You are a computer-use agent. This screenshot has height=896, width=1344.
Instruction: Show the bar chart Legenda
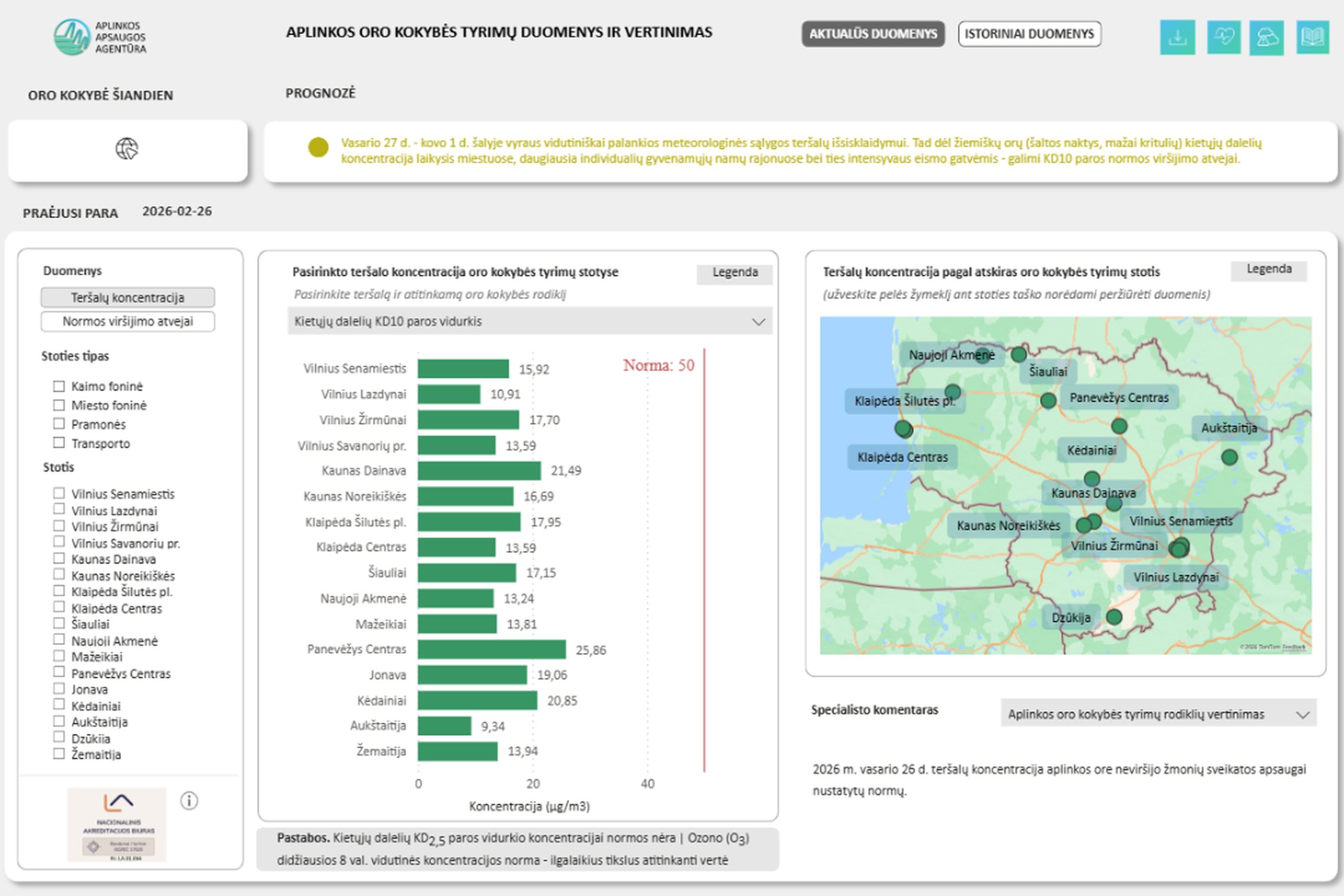pos(734,273)
